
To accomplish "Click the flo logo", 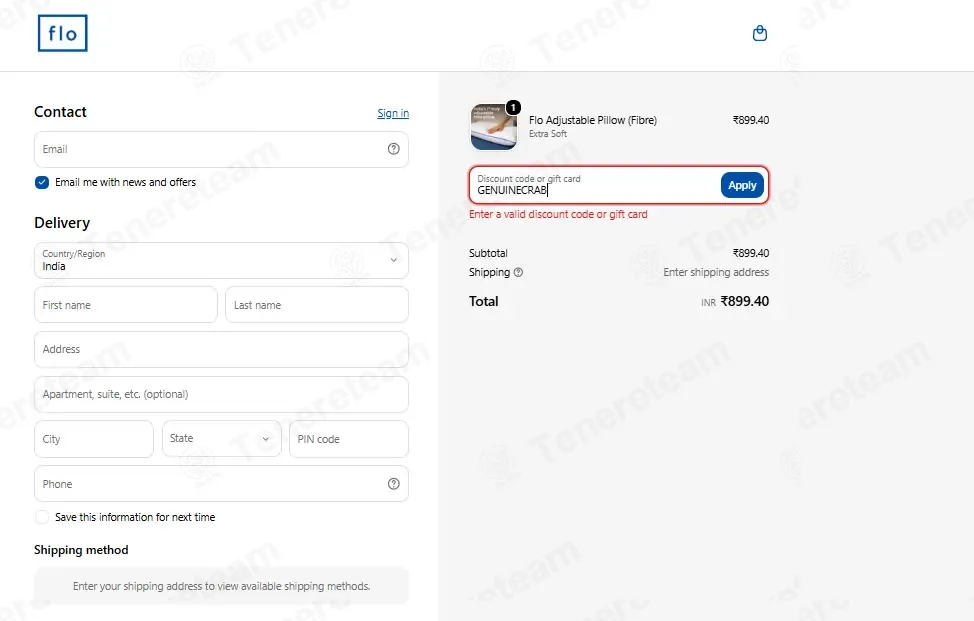I will click(63, 34).
